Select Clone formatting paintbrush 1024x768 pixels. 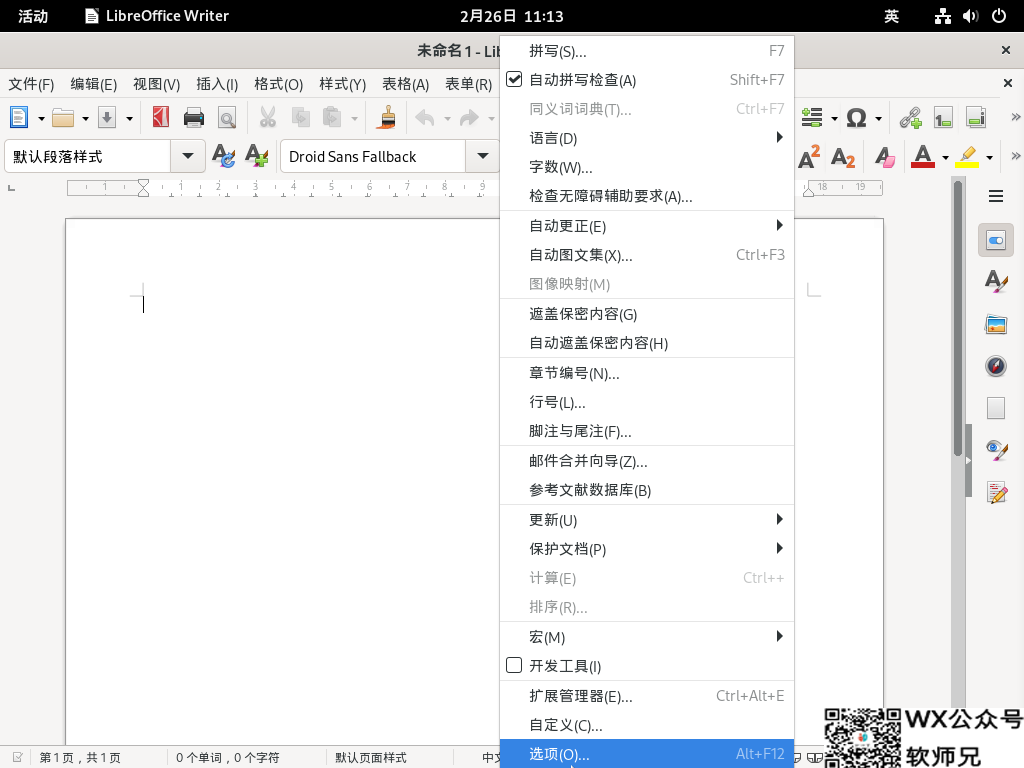pos(388,118)
